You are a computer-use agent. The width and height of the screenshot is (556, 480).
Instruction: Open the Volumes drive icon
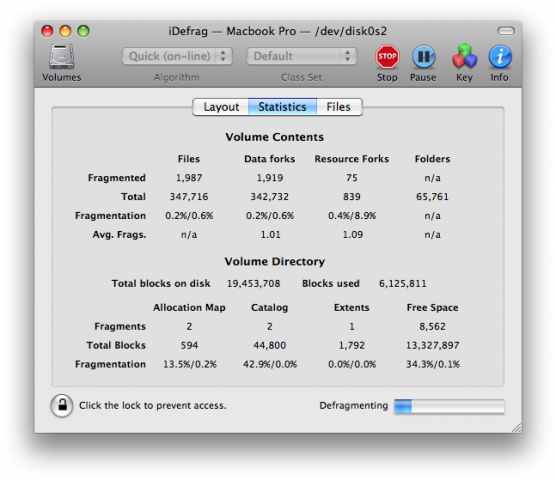point(62,56)
